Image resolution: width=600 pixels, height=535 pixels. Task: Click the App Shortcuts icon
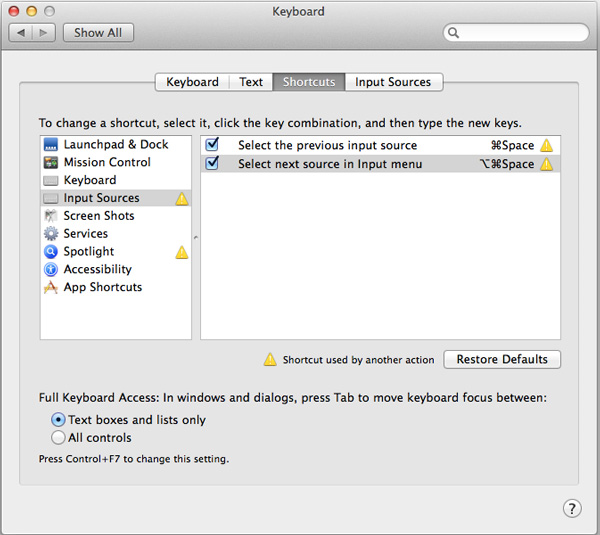(51, 287)
